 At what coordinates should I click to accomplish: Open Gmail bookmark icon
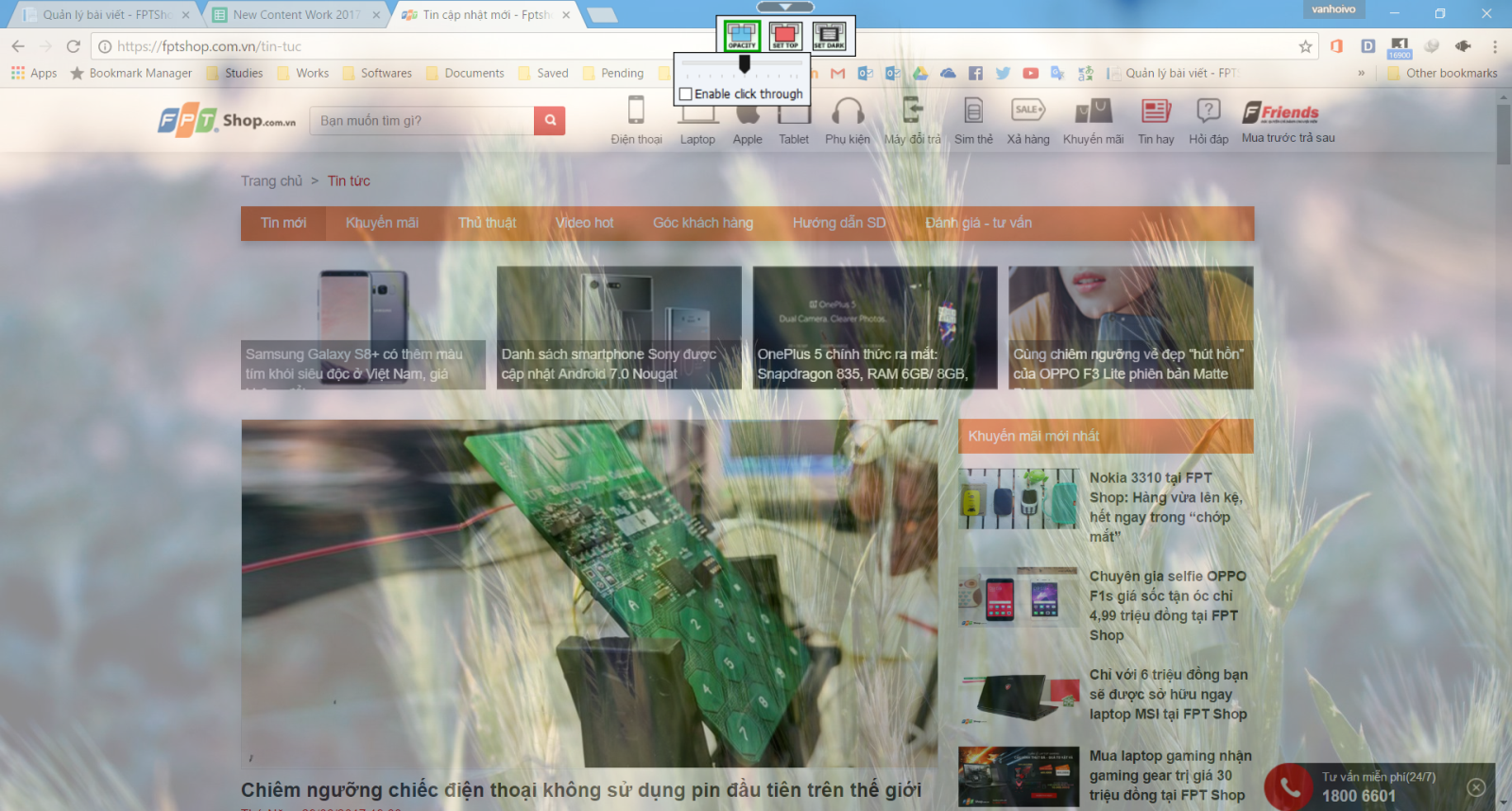[x=837, y=73]
